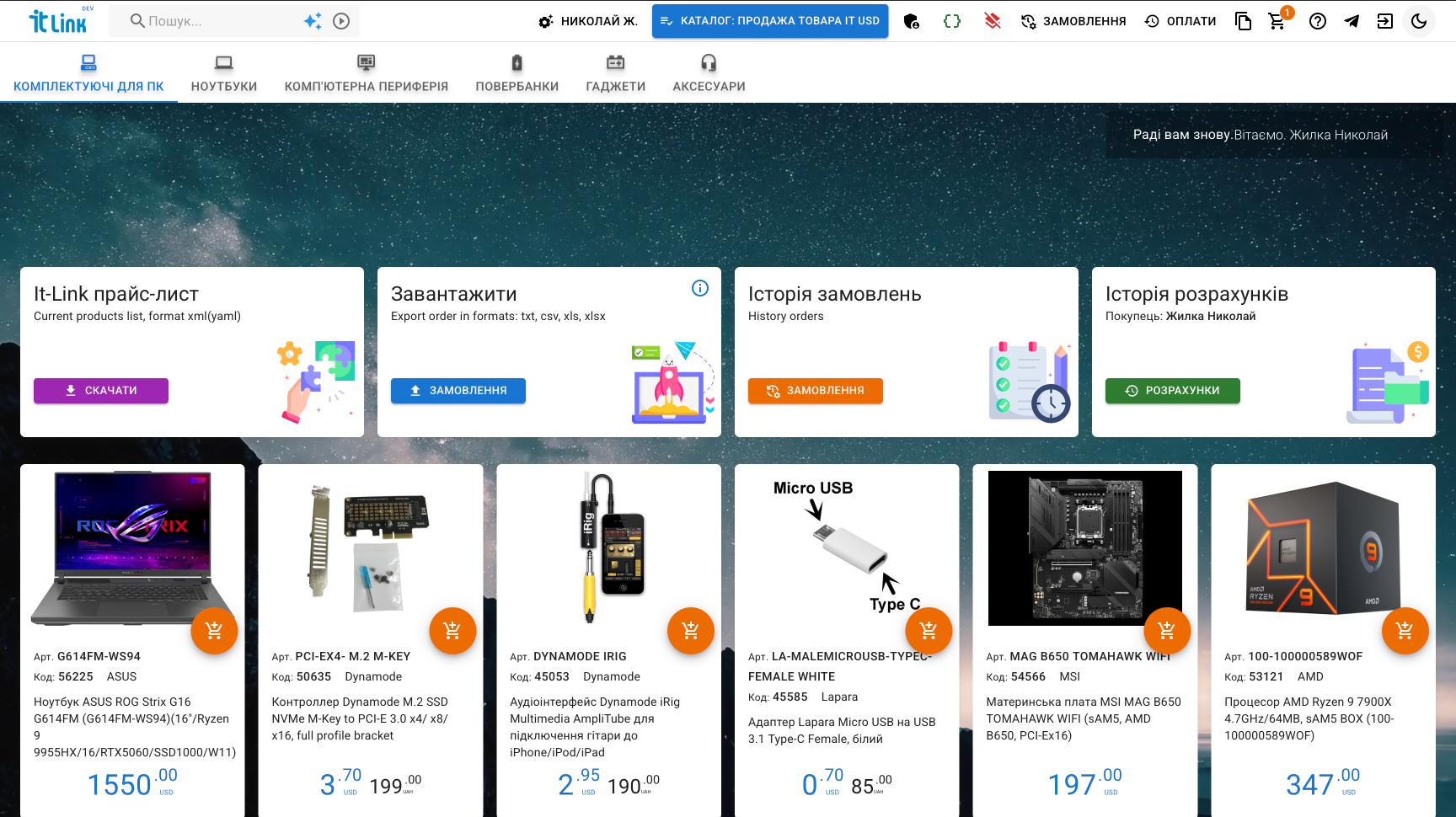Click the Адаптер Lapara Micro USB description
The height and width of the screenshot is (817, 1456).
(x=842, y=730)
